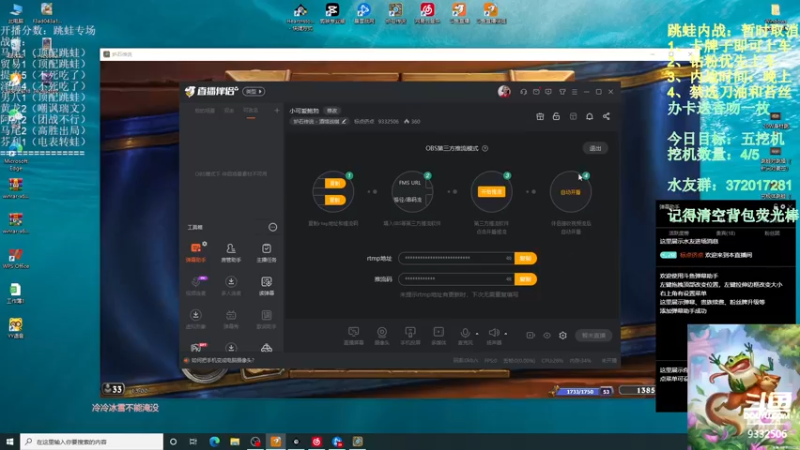Open the phone-as-webcam tip link
The height and width of the screenshot is (450, 800).
point(222,360)
